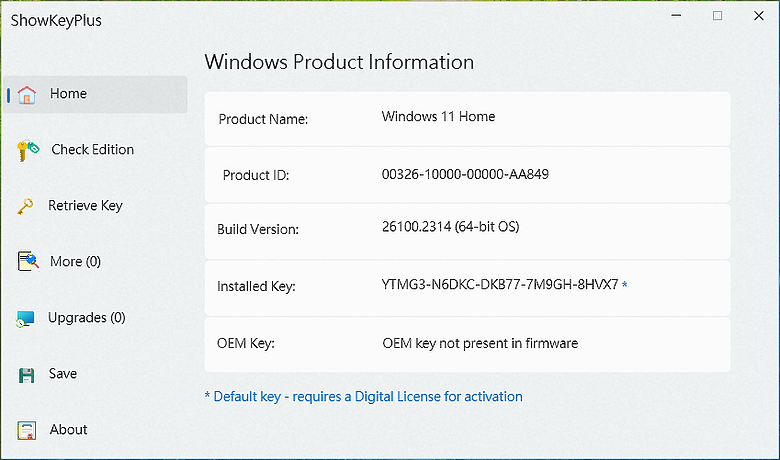Click the blue asterisk after Installed Key
Image resolution: width=780 pixels, height=460 pixels.
pos(625,284)
